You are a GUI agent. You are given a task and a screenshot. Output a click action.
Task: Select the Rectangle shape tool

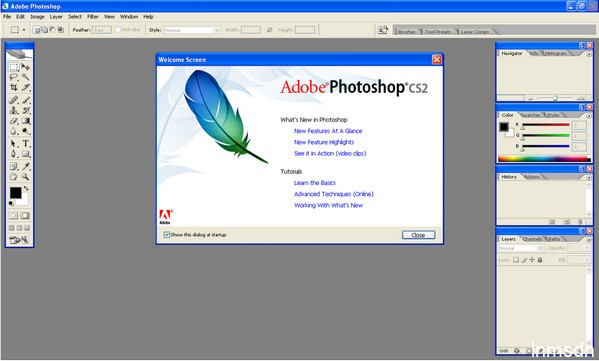pos(25,154)
